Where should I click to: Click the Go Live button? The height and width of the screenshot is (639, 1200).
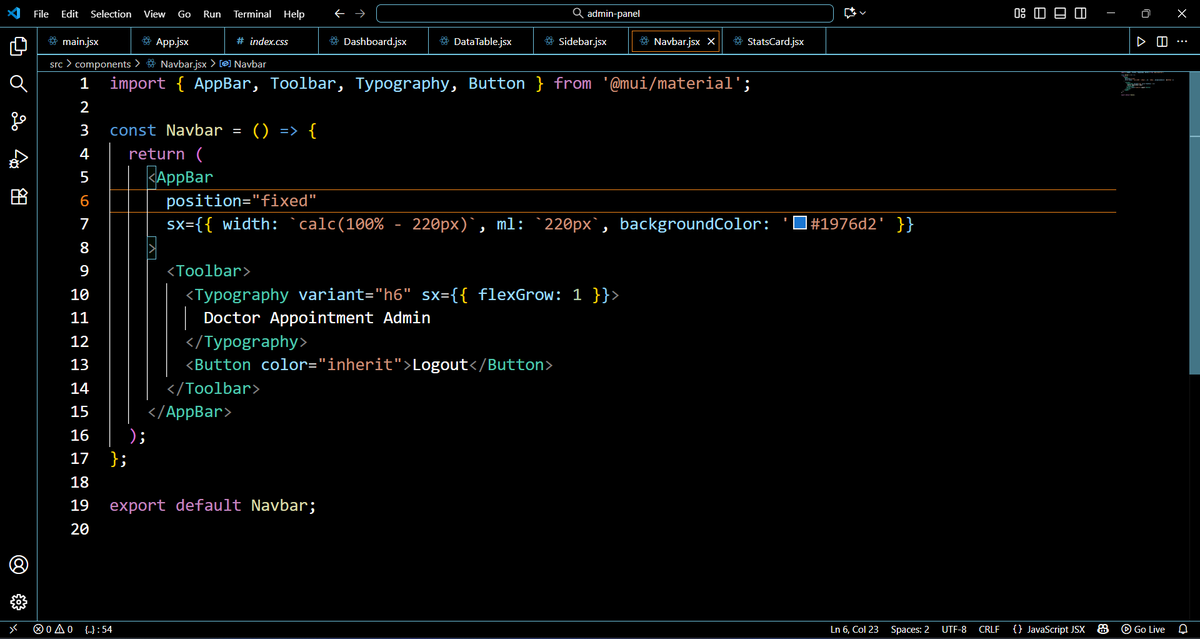coord(1144,629)
